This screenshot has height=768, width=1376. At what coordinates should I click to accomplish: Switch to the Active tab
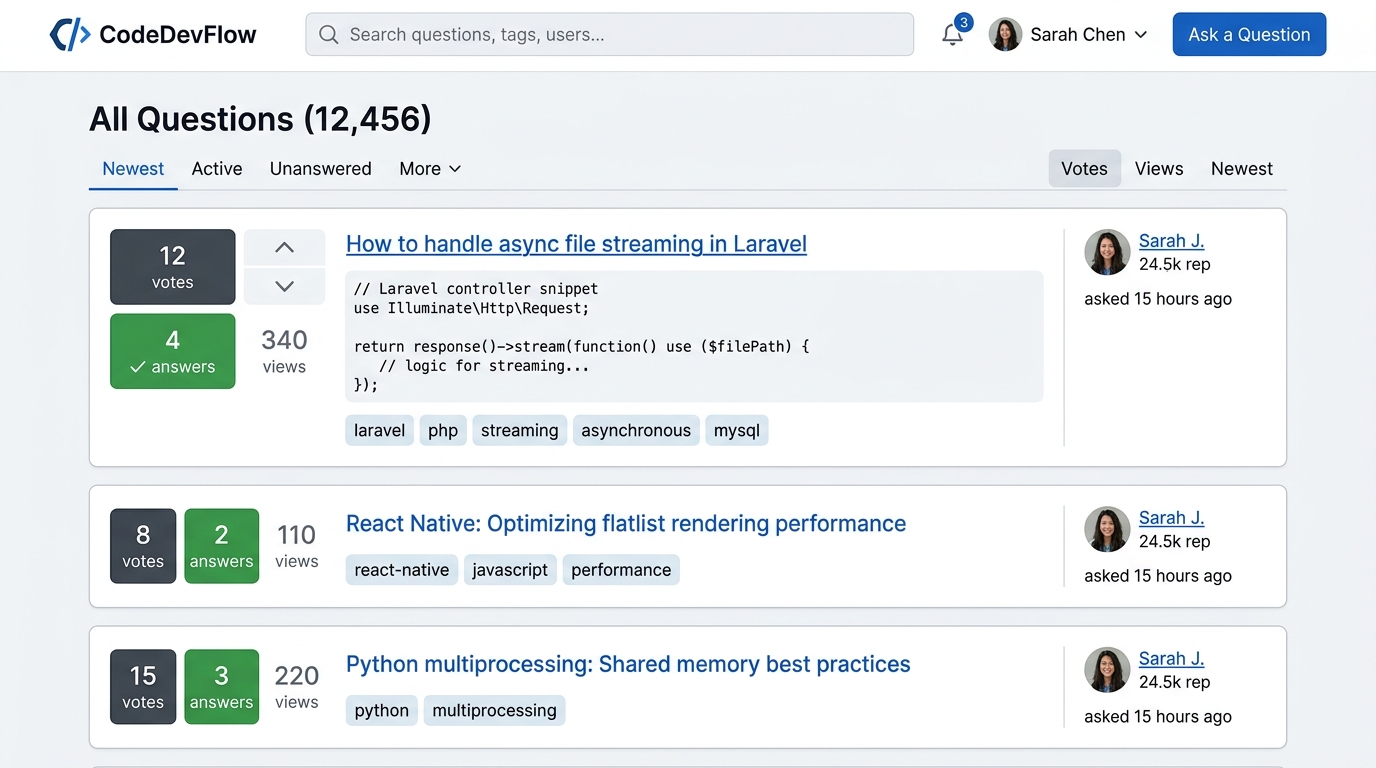point(217,169)
